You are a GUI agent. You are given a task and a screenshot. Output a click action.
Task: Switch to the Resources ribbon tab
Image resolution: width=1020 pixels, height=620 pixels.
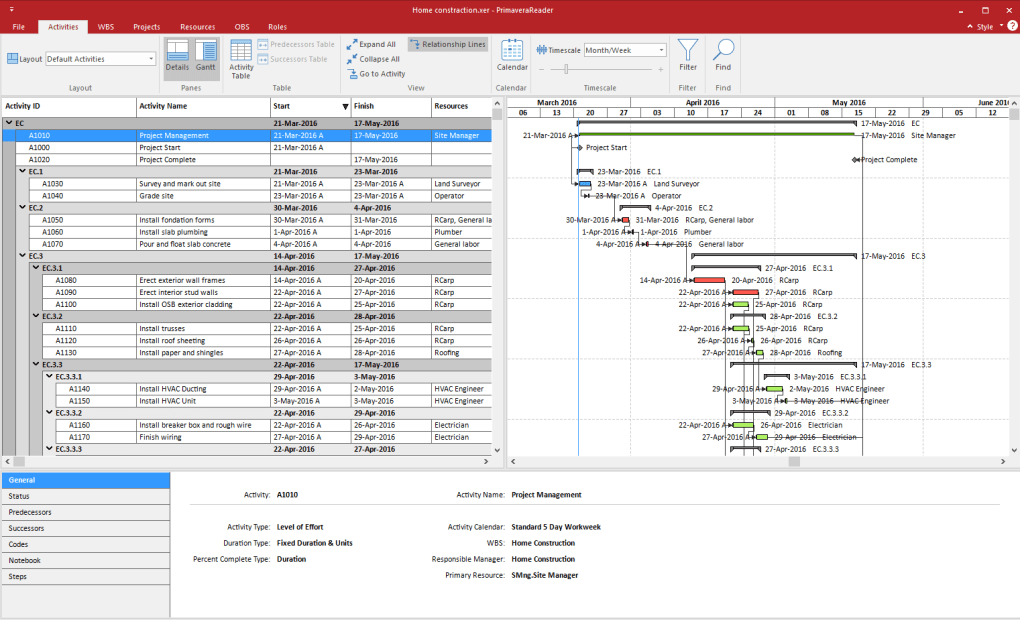pos(197,27)
